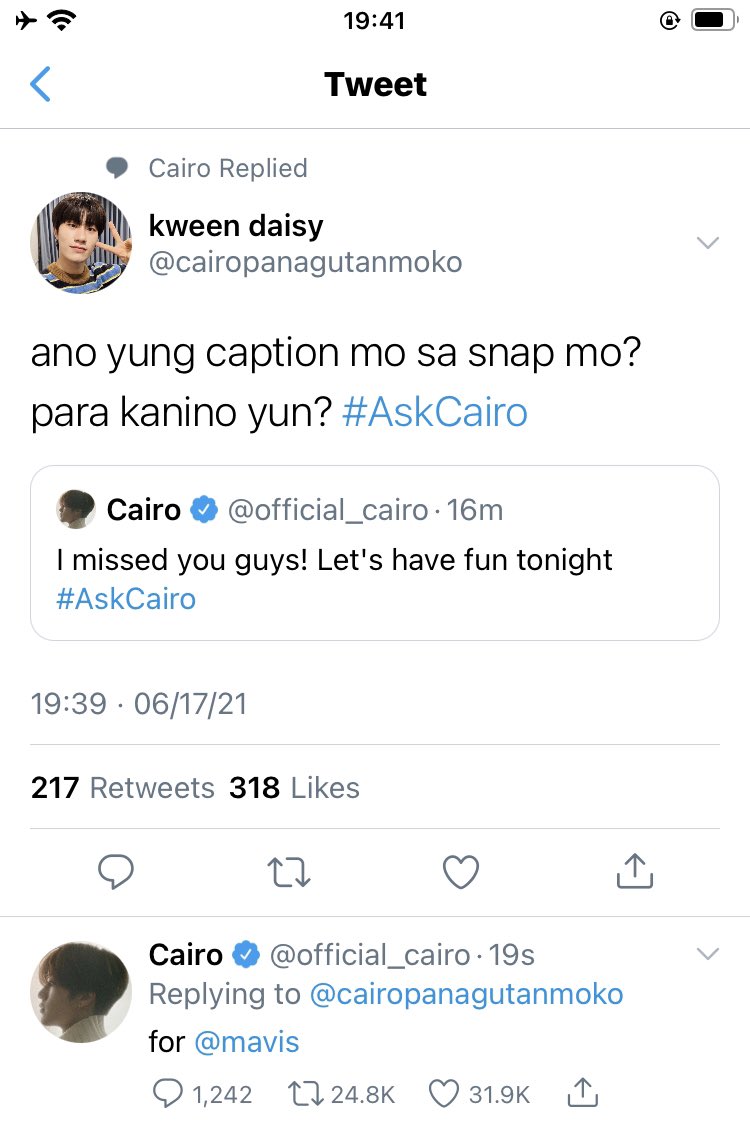The image size is (750, 1126).
Task: Open the @mavis mention link
Action: (x=246, y=1041)
